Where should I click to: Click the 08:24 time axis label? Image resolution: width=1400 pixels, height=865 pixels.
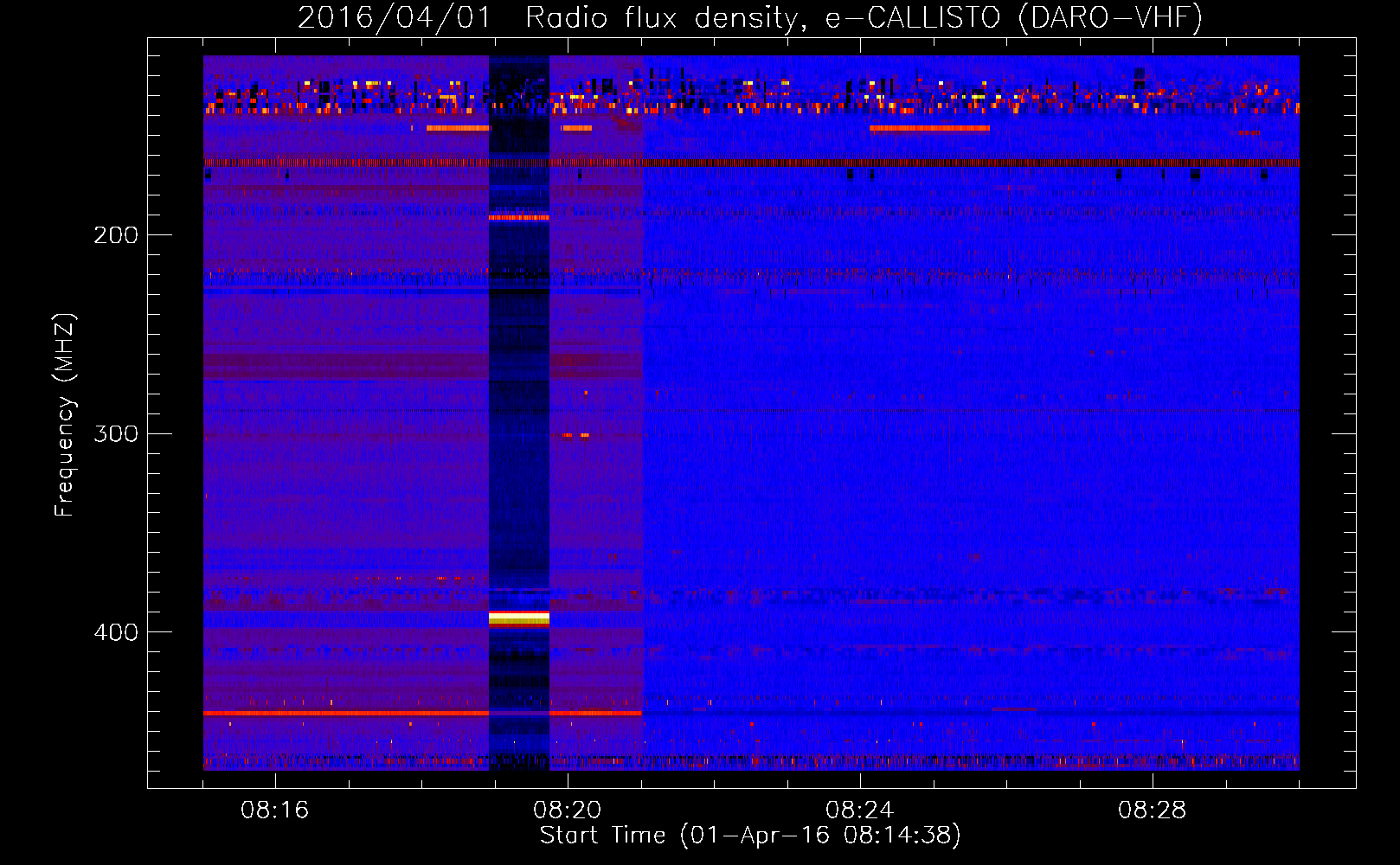860,811
